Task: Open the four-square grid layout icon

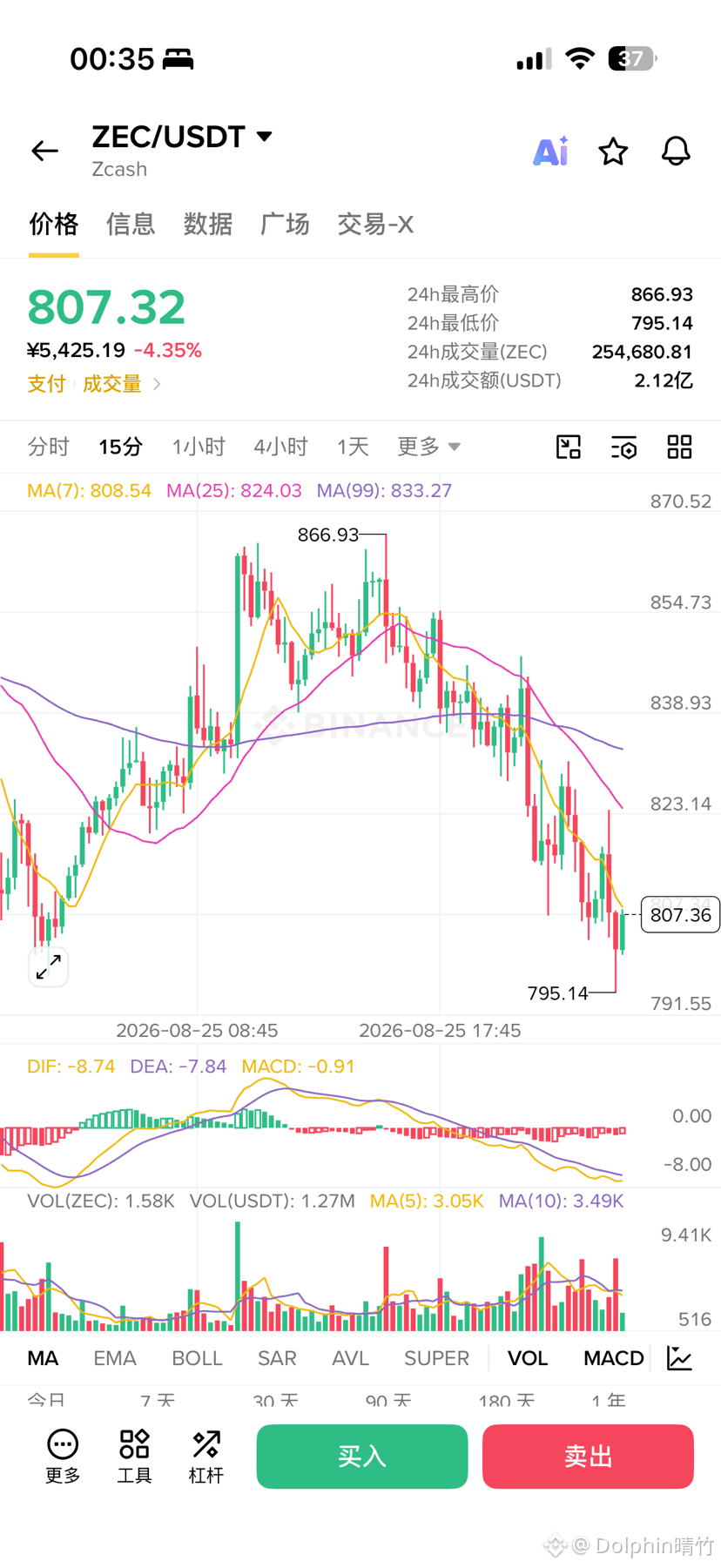Action: (x=679, y=447)
